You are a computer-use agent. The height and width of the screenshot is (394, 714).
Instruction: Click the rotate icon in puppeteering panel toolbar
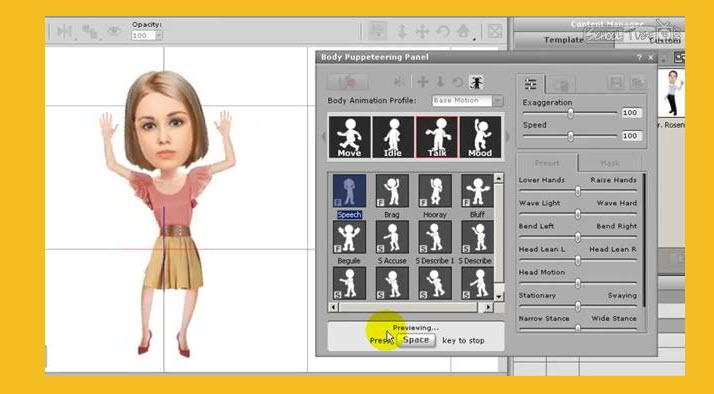[x=458, y=82]
